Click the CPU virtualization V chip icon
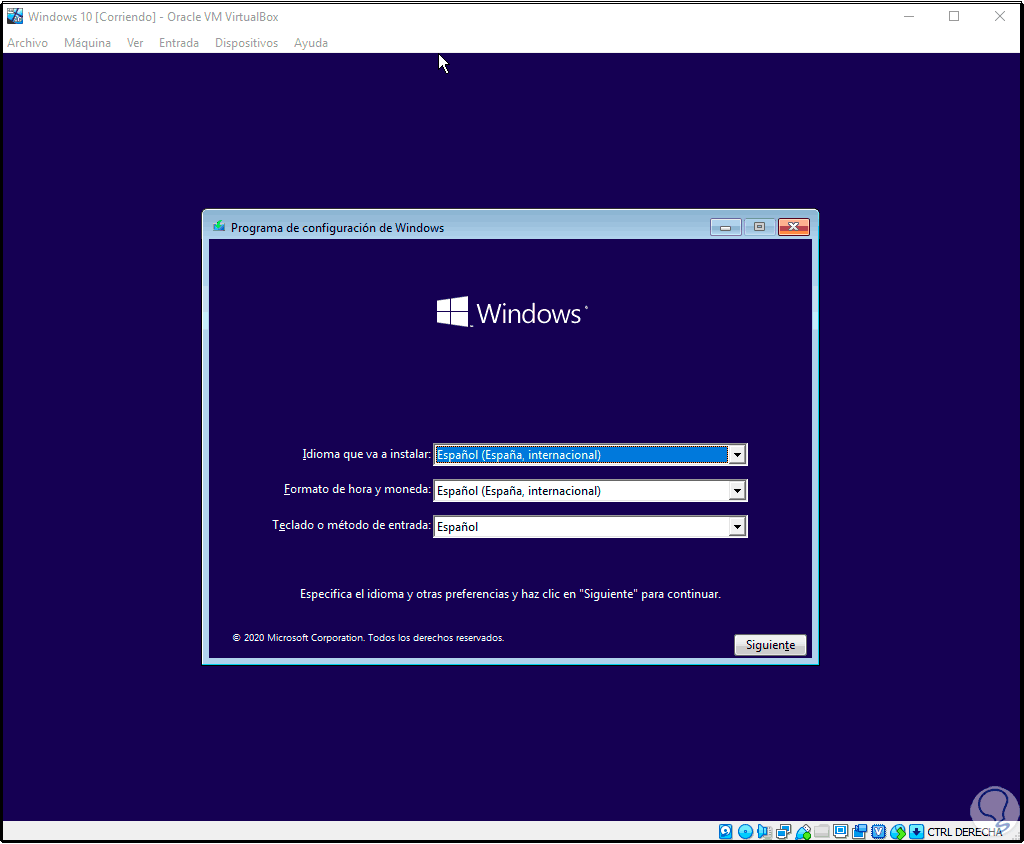Viewport: 1024px width, 844px height. click(x=879, y=832)
